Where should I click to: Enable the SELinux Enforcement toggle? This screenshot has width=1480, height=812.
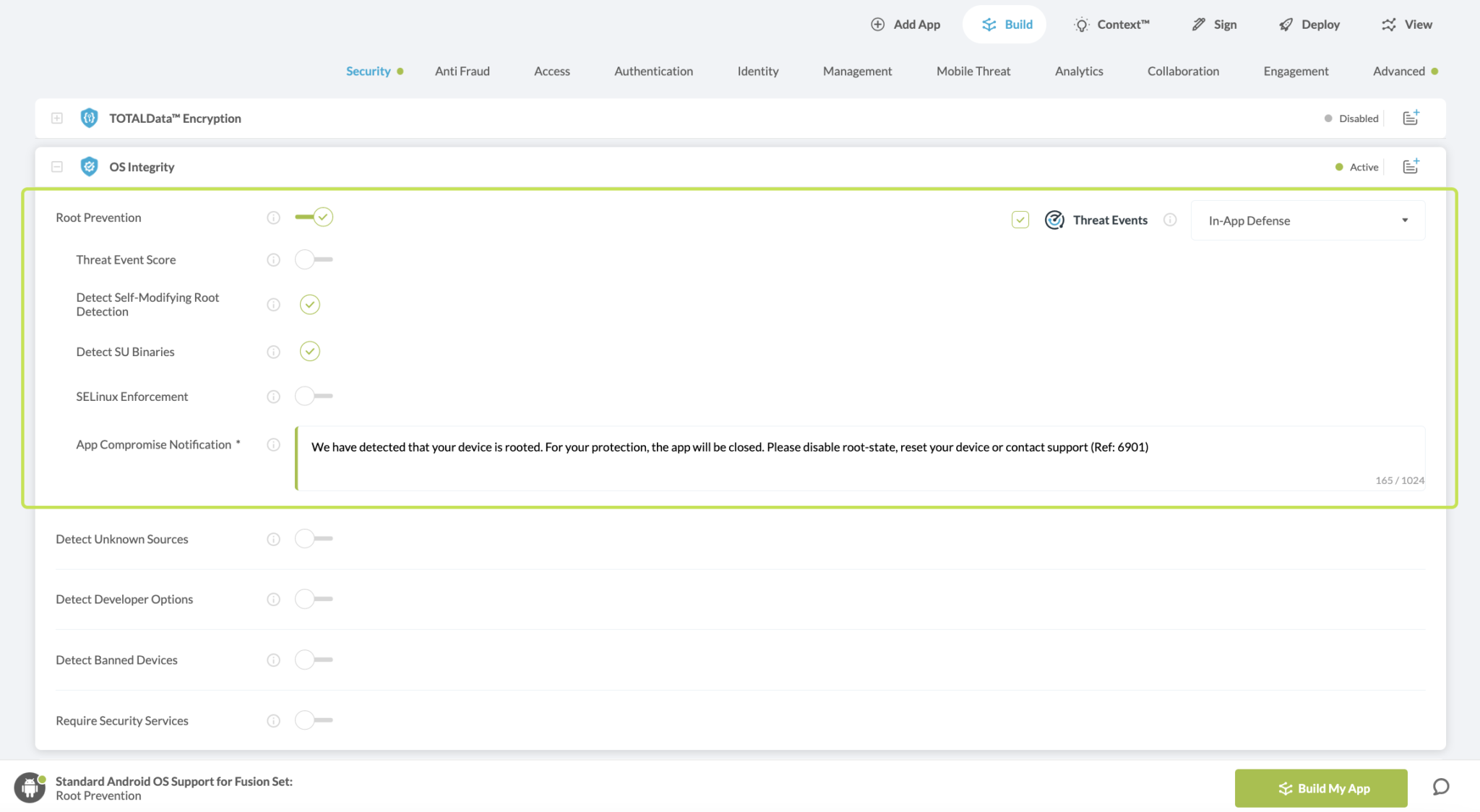tap(314, 396)
